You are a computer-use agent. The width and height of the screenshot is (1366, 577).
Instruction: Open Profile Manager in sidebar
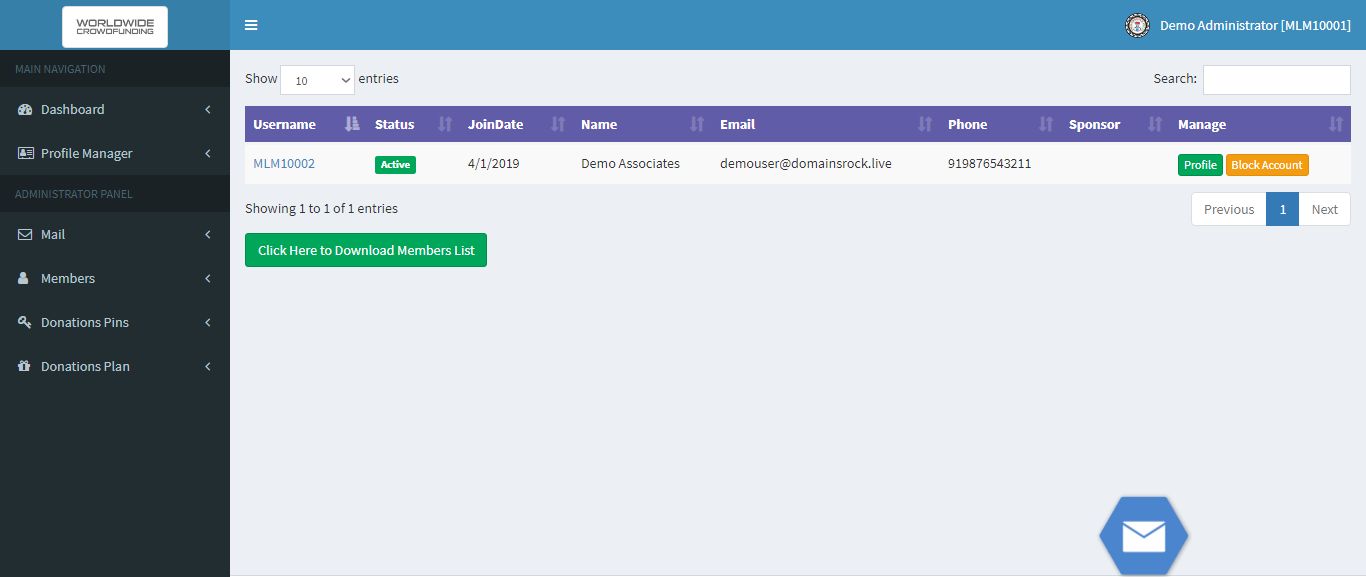point(115,153)
